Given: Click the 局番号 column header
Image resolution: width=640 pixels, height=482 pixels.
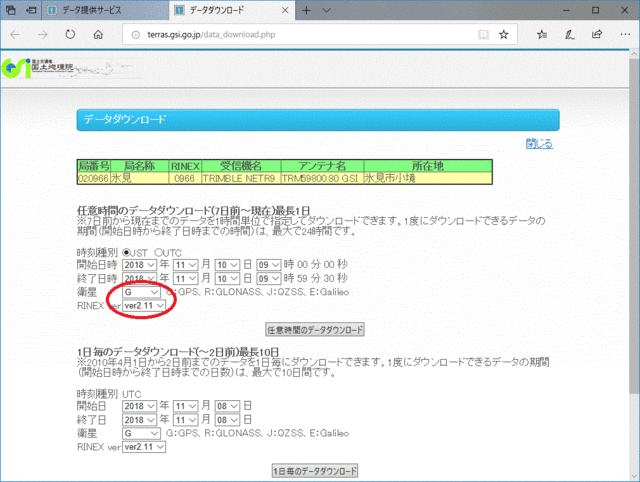Looking at the screenshot, I should pos(93,166).
